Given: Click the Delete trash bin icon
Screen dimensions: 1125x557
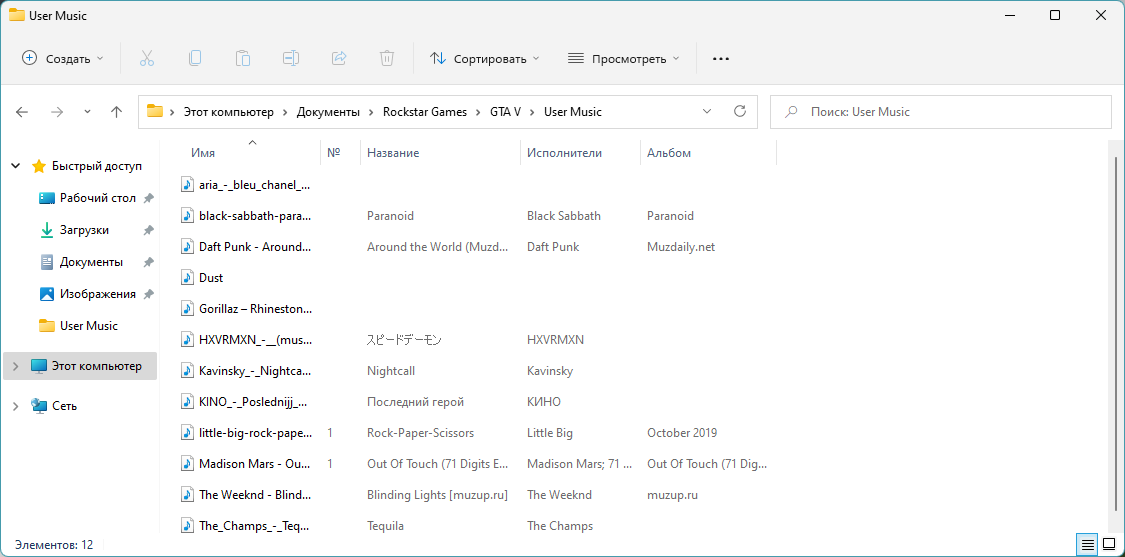Looking at the screenshot, I should coord(387,59).
